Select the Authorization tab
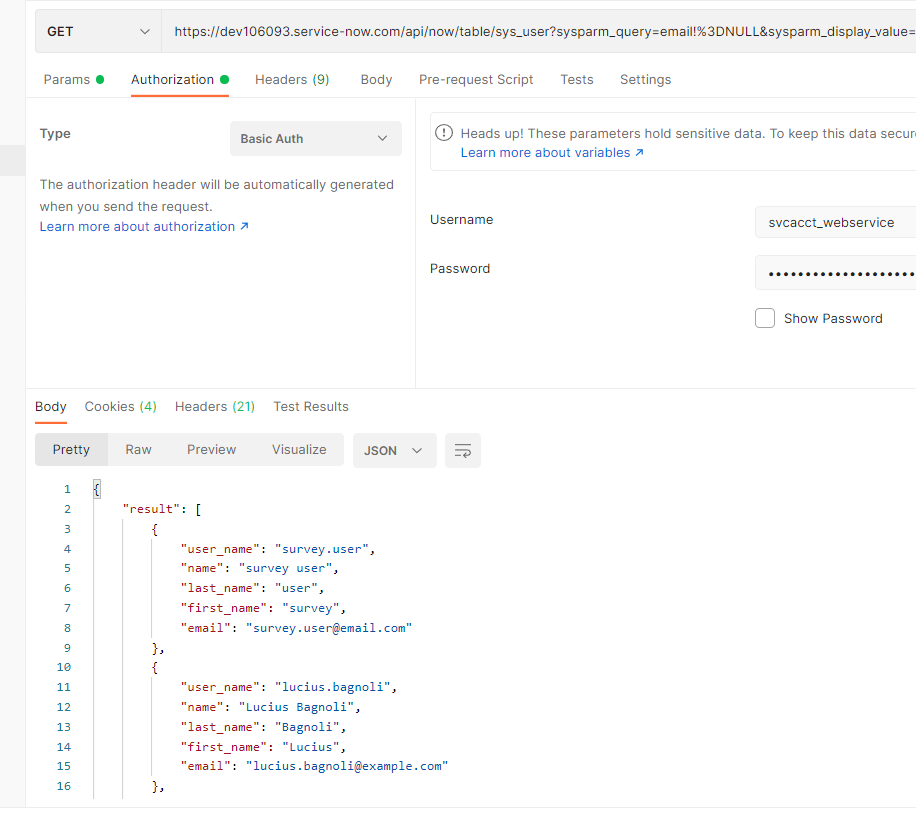 [x=179, y=79]
